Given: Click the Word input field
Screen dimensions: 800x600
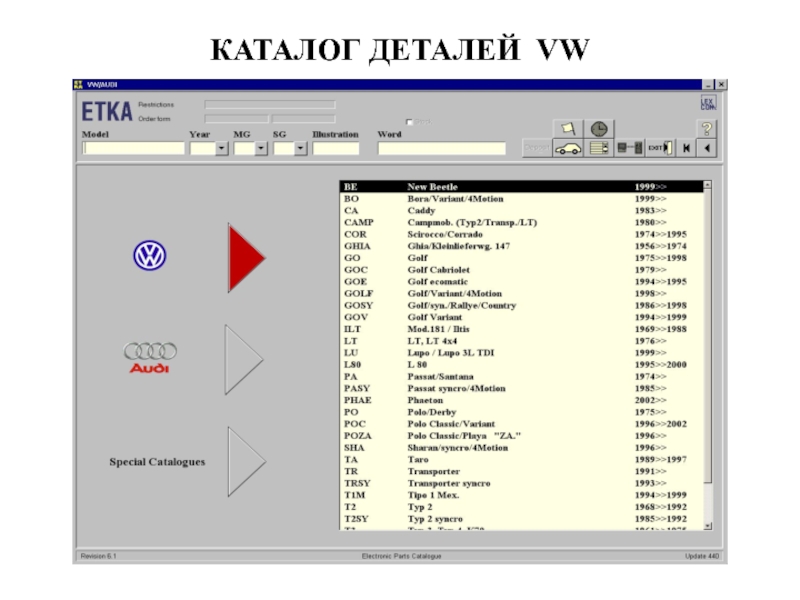Looking at the screenshot, I should [x=442, y=148].
